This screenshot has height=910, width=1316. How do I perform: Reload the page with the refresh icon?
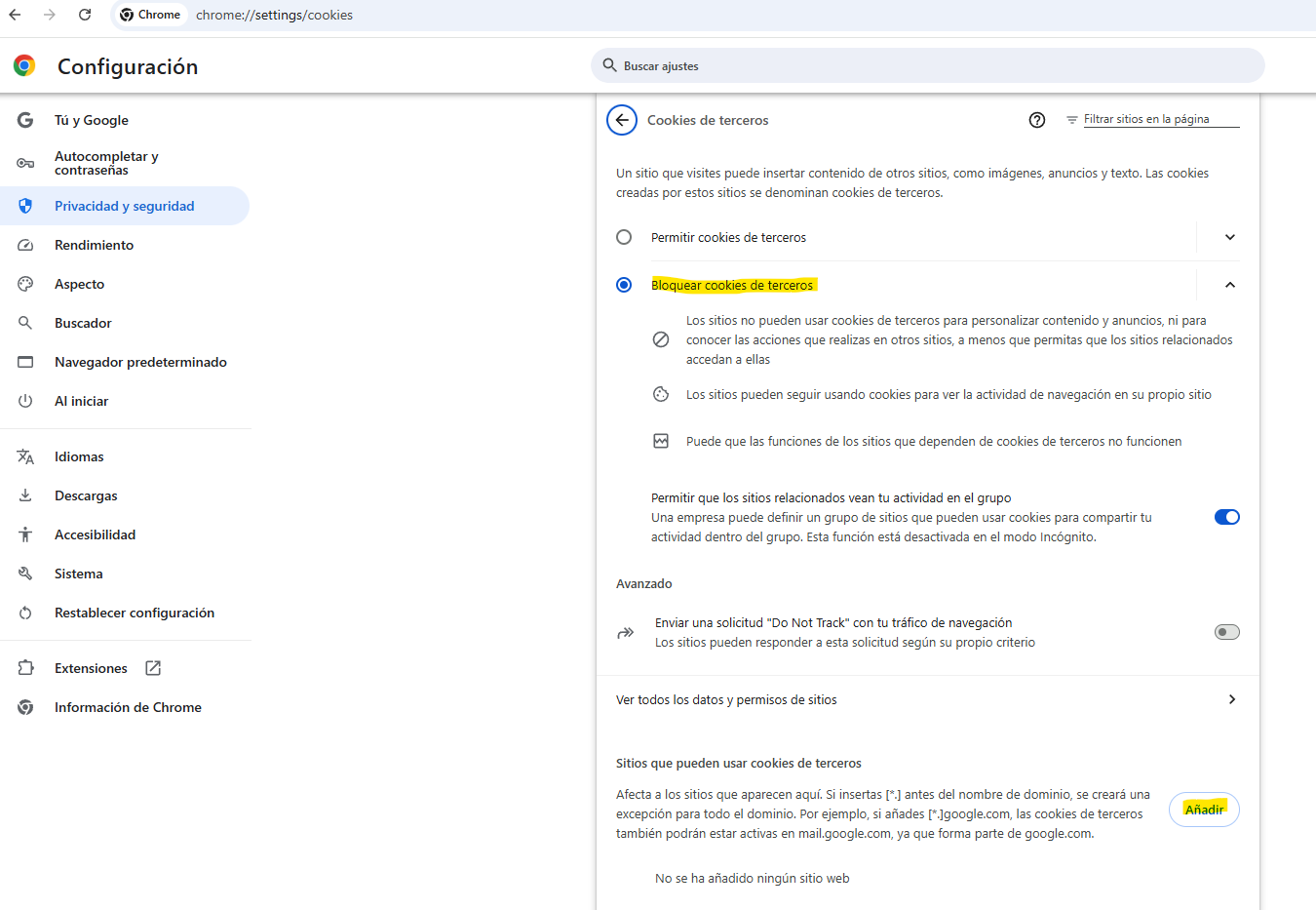pos(85,15)
